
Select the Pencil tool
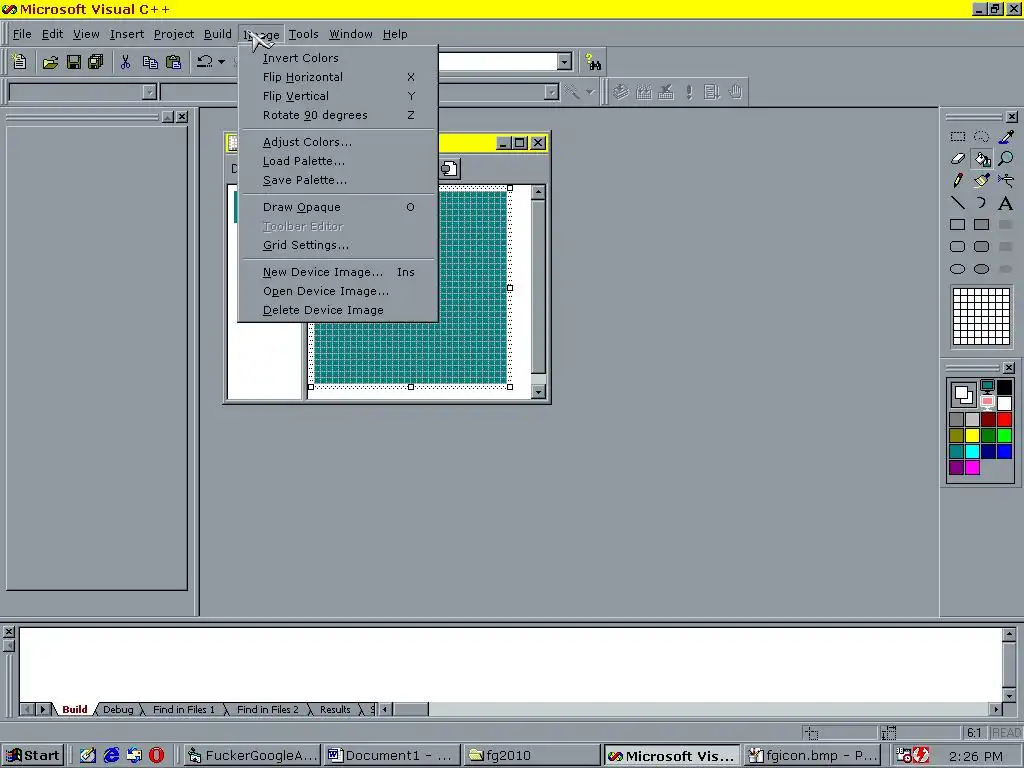pyautogui.click(x=957, y=180)
